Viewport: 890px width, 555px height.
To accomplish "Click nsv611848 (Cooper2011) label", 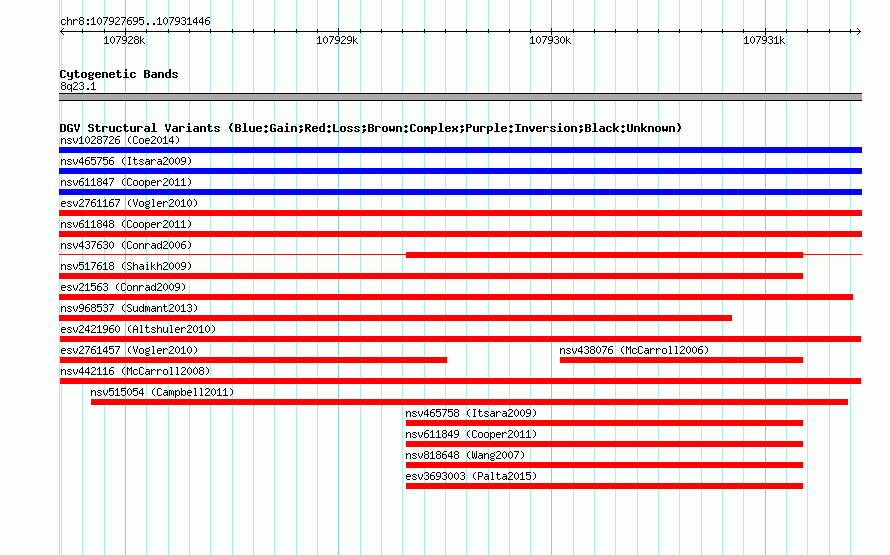I will coord(126,224).
